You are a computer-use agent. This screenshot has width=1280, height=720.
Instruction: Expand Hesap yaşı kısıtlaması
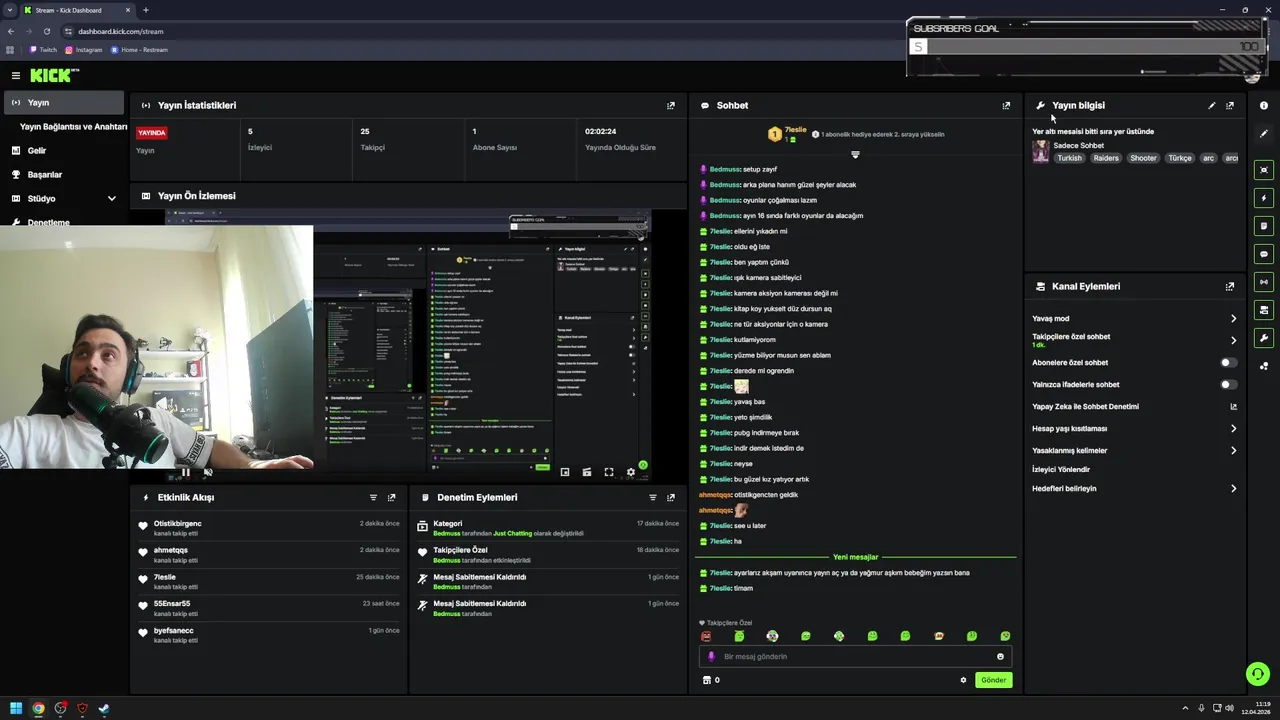[1233, 429]
